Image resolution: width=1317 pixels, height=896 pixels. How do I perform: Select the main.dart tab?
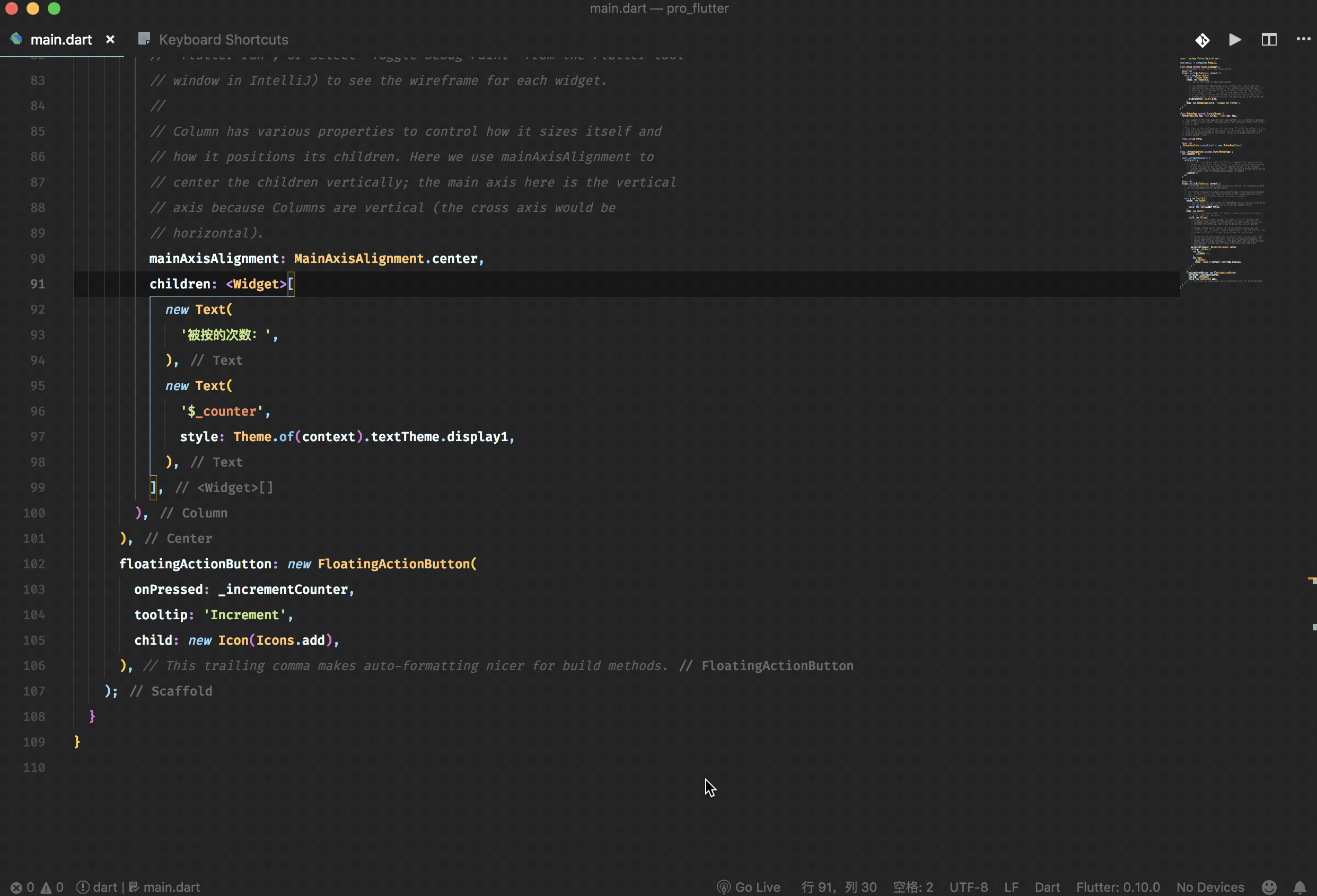click(60, 40)
